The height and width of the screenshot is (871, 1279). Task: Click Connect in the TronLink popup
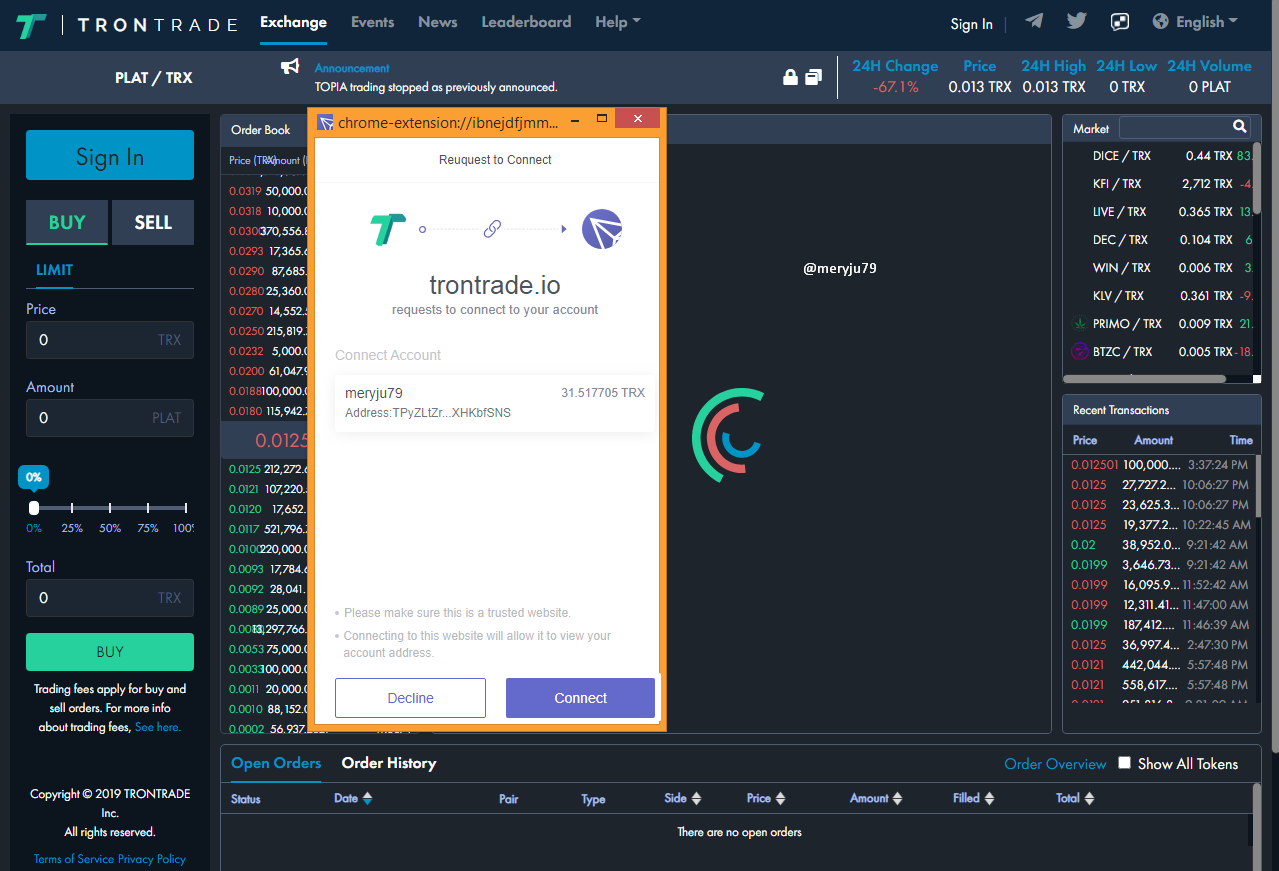point(580,698)
